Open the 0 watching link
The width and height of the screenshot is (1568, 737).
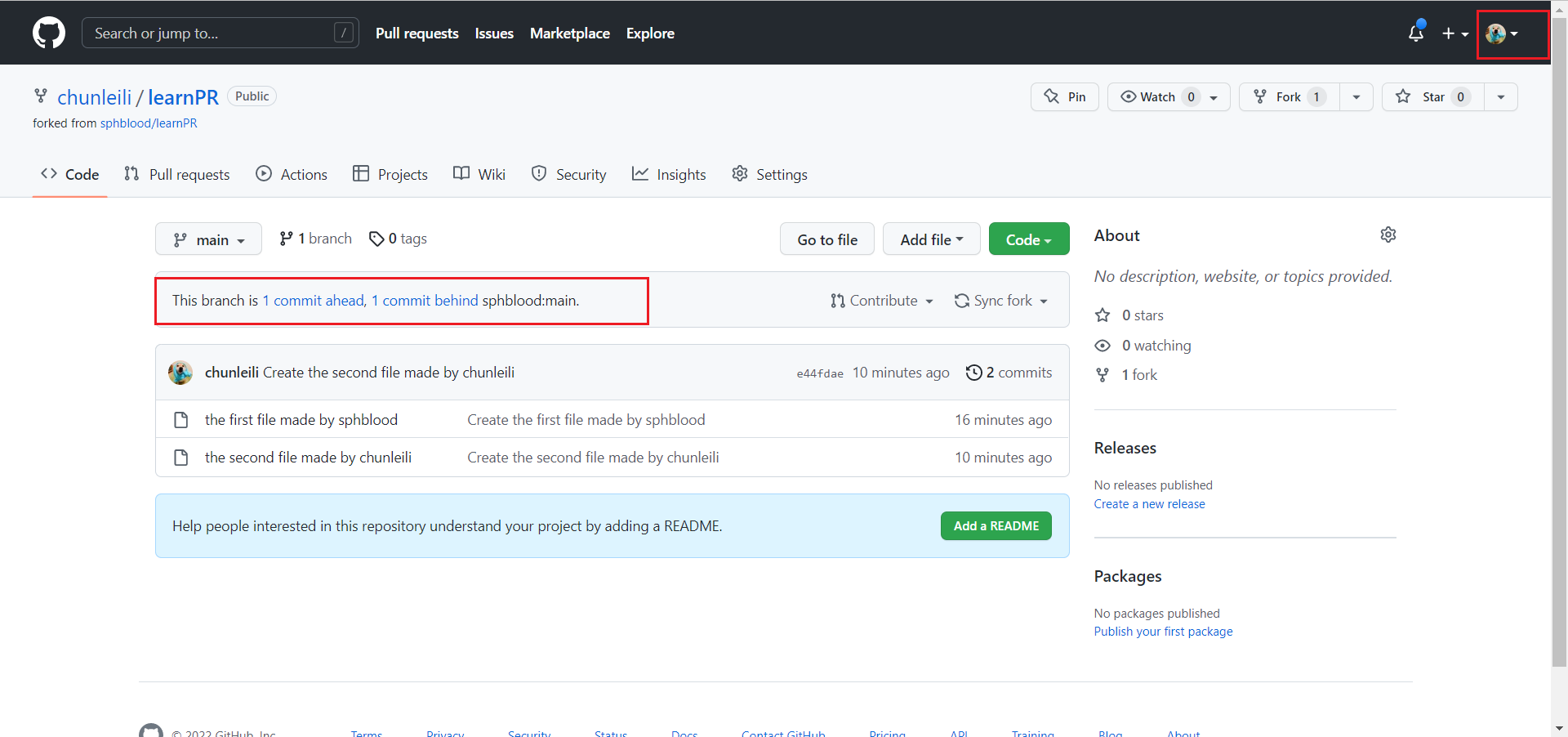(x=1143, y=346)
